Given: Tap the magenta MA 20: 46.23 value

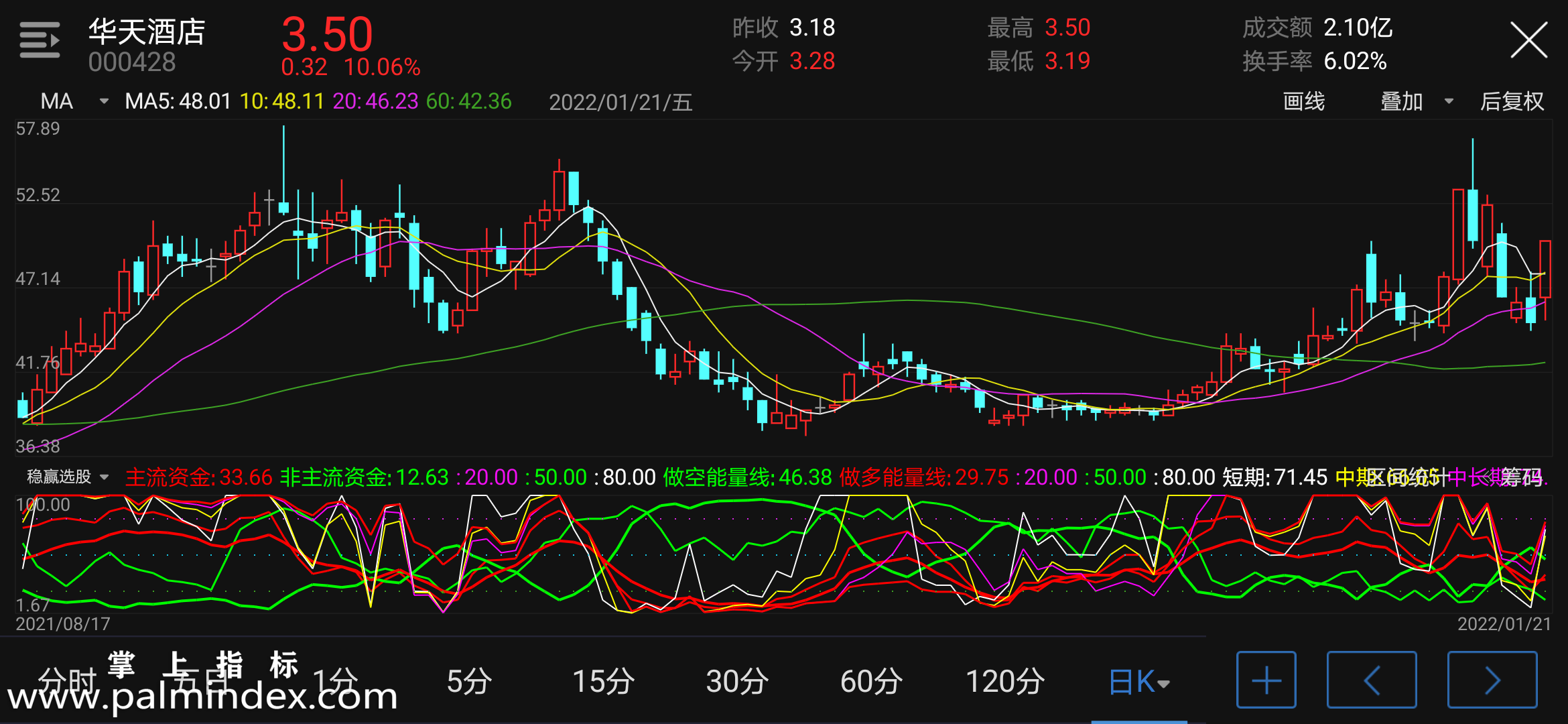Looking at the screenshot, I should [x=375, y=101].
